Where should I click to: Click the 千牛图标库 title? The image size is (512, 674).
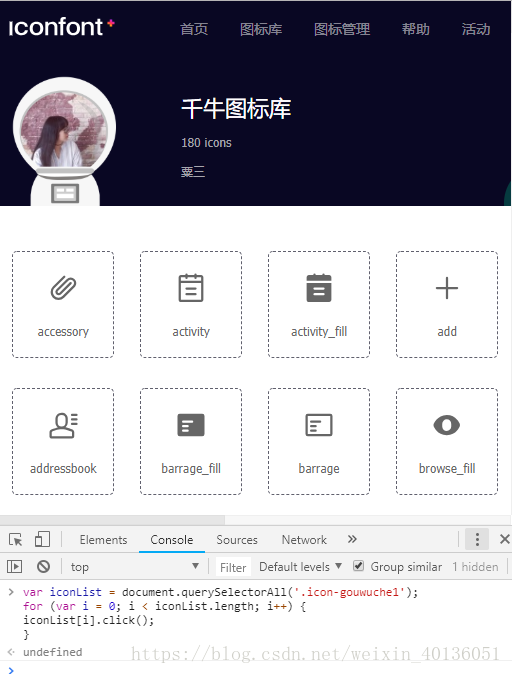(x=236, y=108)
